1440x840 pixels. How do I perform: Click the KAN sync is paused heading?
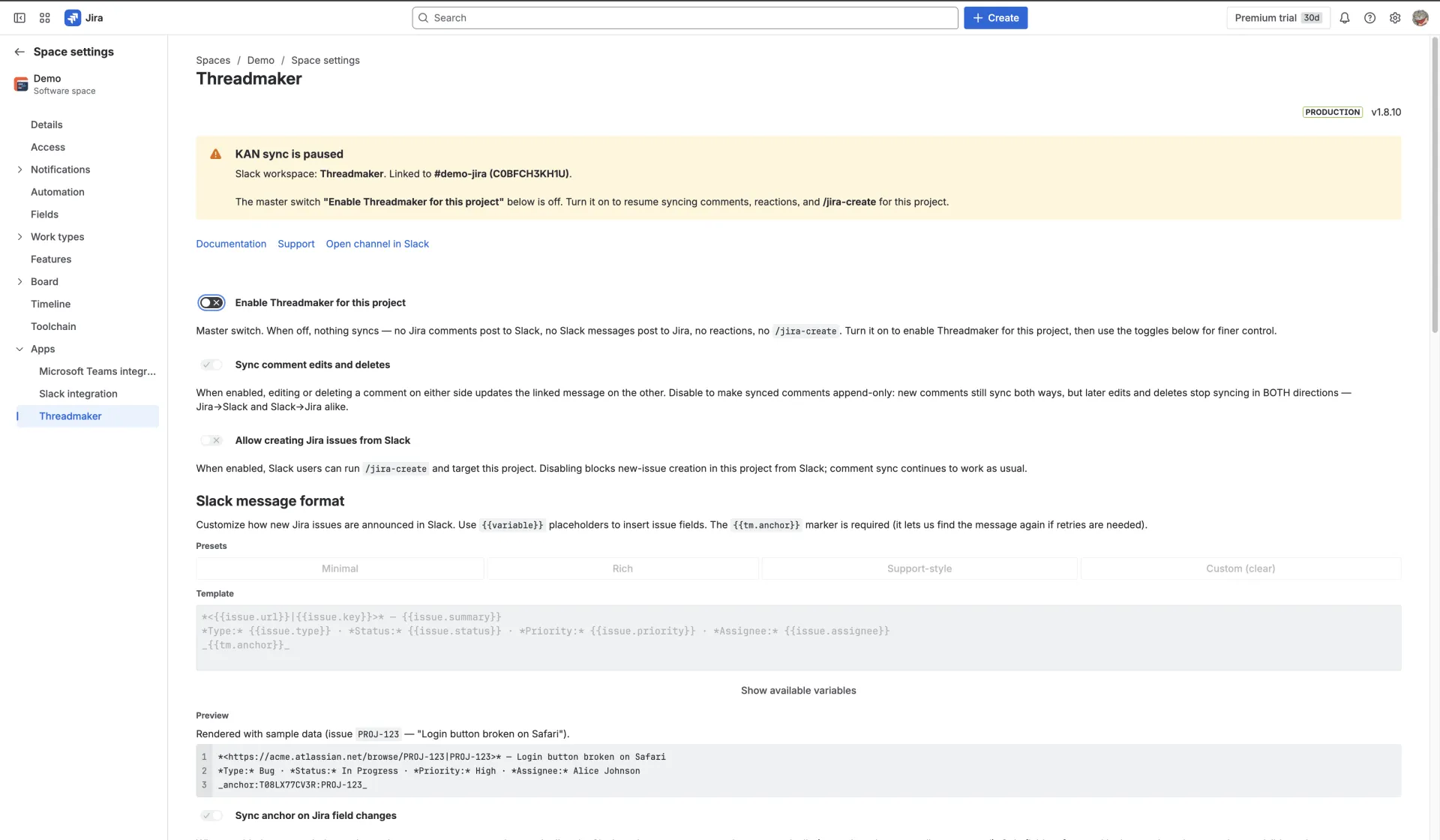[289, 154]
